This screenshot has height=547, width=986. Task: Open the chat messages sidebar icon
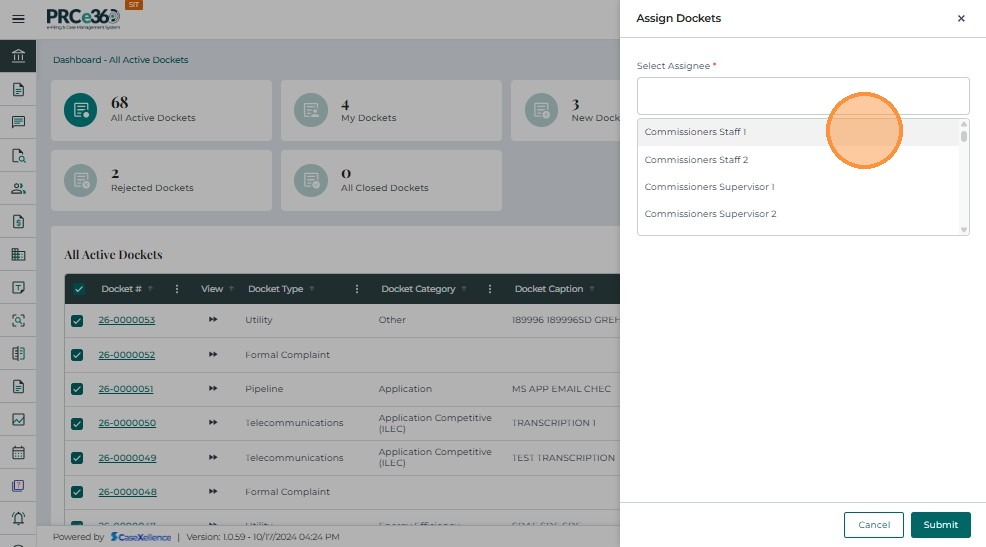[x=18, y=122]
